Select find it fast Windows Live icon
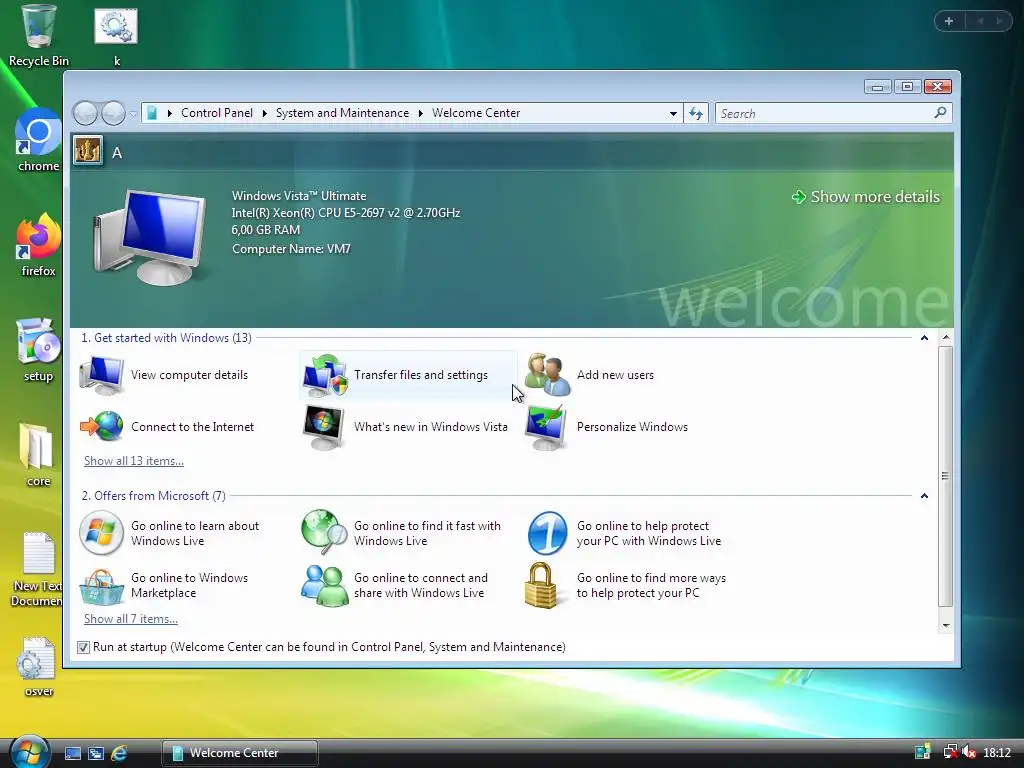The height and width of the screenshot is (768, 1024). 325,532
